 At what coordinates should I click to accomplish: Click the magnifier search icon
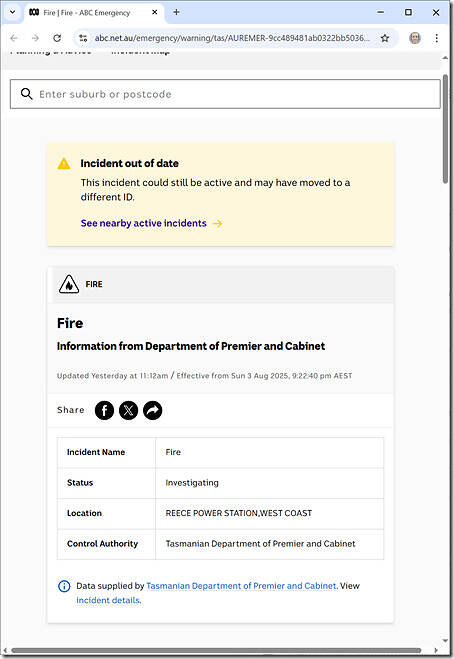[x=26, y=94]
